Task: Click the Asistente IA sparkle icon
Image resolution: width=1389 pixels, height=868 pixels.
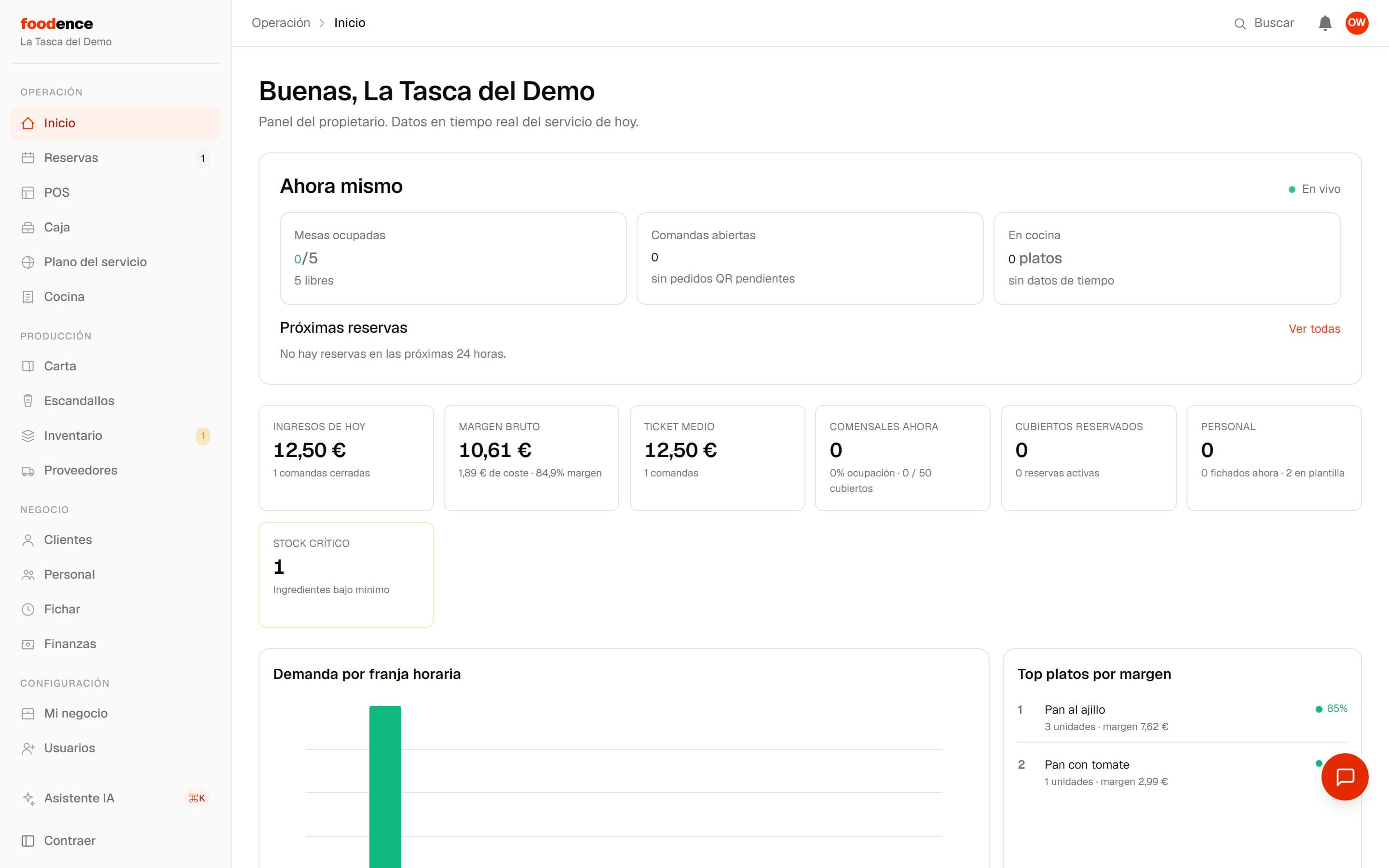Action: coord(27,799)
